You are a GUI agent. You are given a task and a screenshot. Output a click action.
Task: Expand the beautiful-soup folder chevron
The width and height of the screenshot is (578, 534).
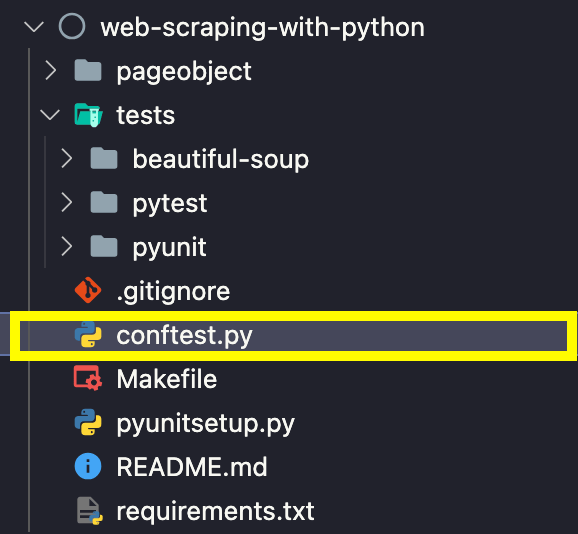67,158
